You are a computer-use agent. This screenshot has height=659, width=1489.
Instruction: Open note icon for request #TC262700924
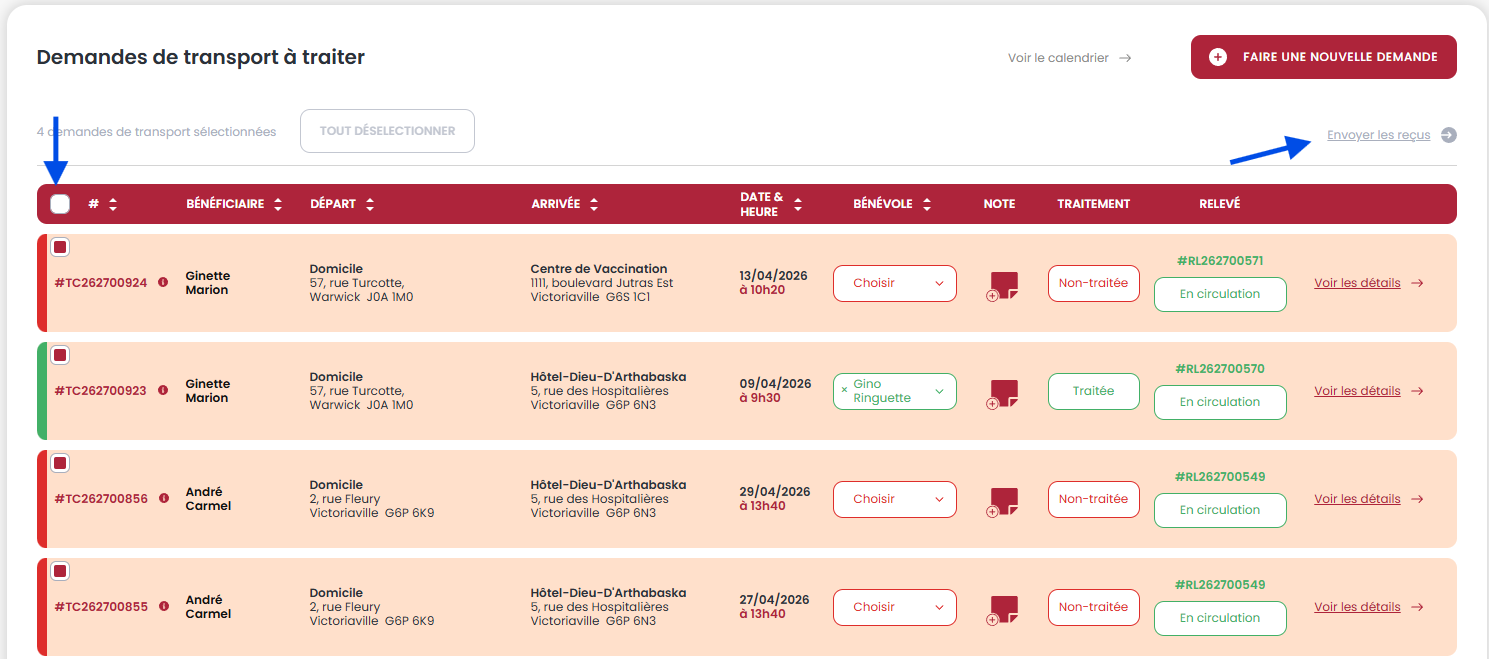coord(1002,285)
